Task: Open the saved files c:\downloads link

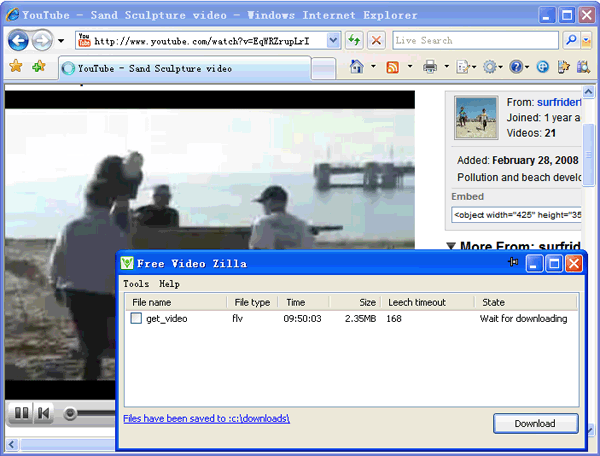Action: [206, 418]
